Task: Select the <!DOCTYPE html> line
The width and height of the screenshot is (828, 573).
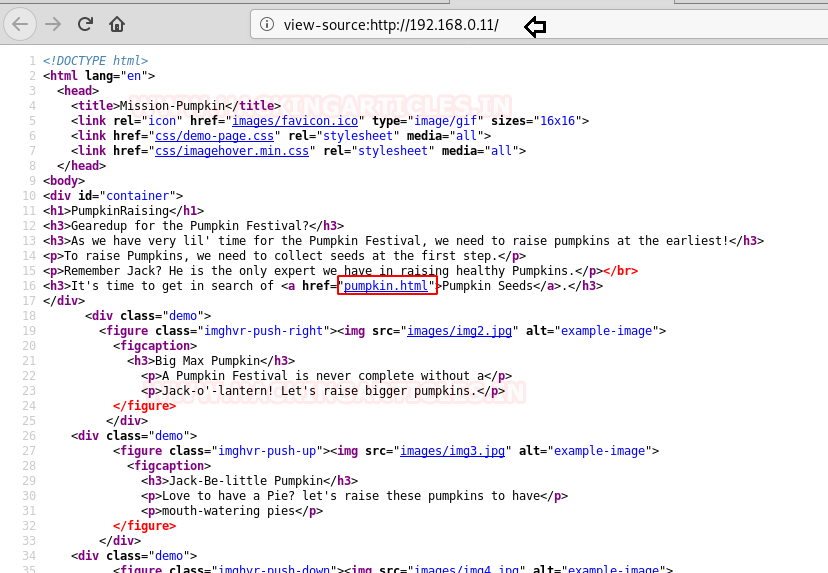Action: 96,61
